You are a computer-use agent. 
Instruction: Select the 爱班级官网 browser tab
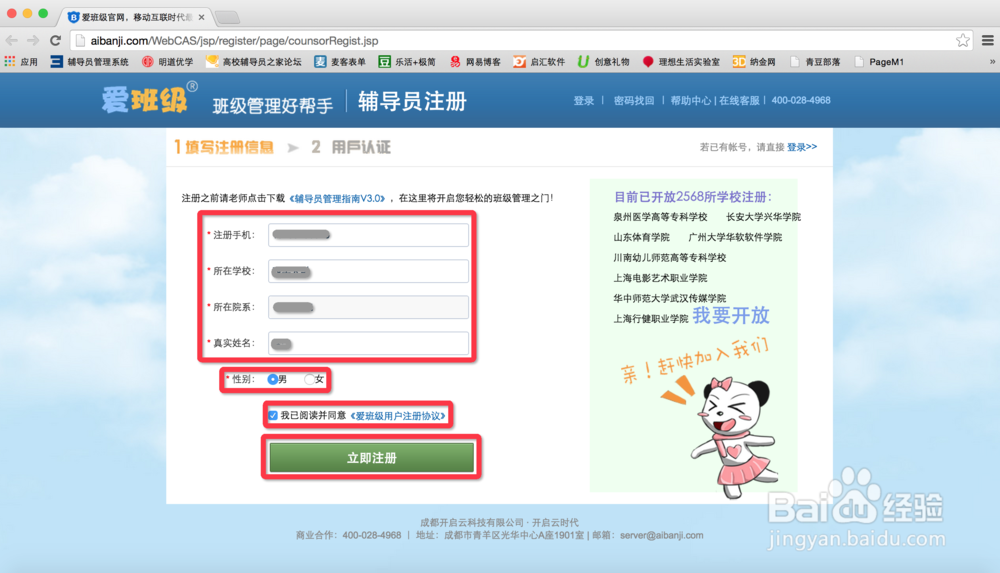pyautogui.click(x=136, y=17)
